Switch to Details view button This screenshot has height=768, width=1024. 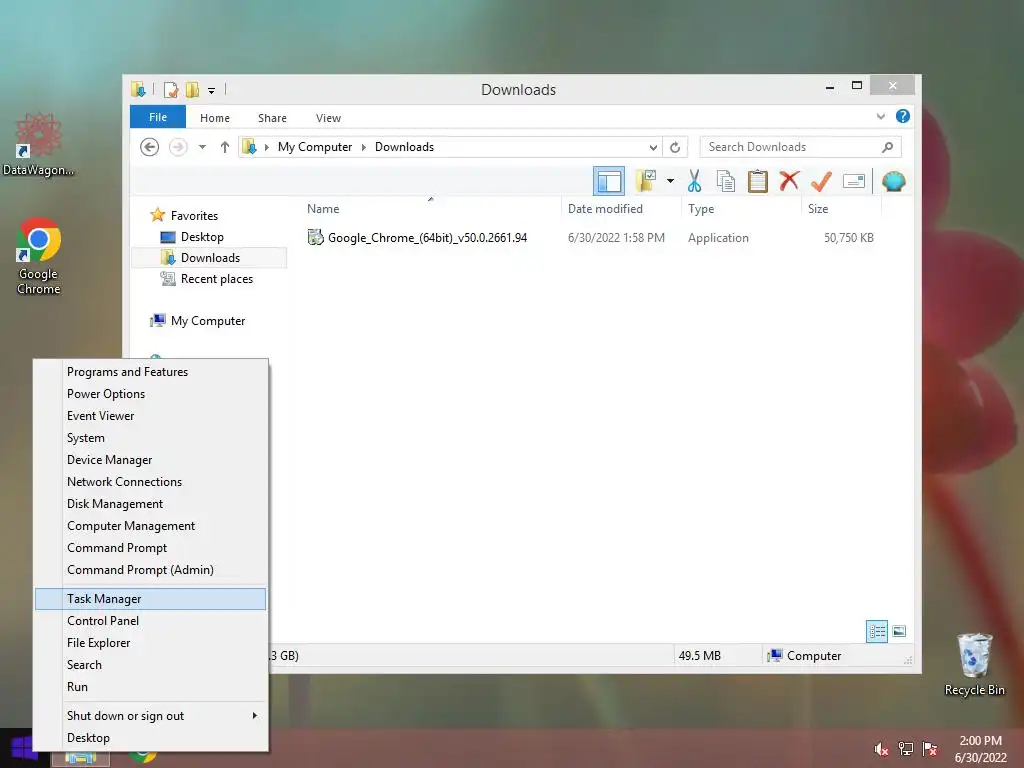(x=876, y=631)
